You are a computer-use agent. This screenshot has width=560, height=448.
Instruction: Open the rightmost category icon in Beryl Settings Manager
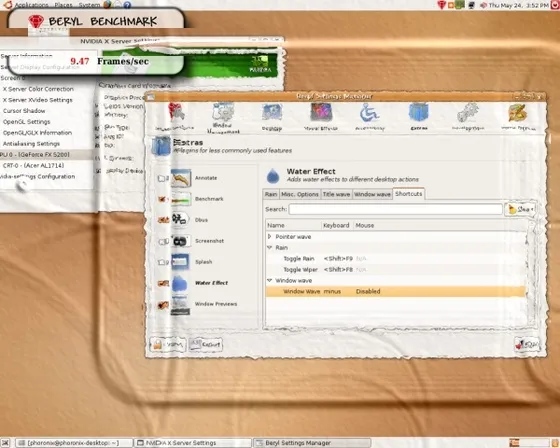coord(518,113)
